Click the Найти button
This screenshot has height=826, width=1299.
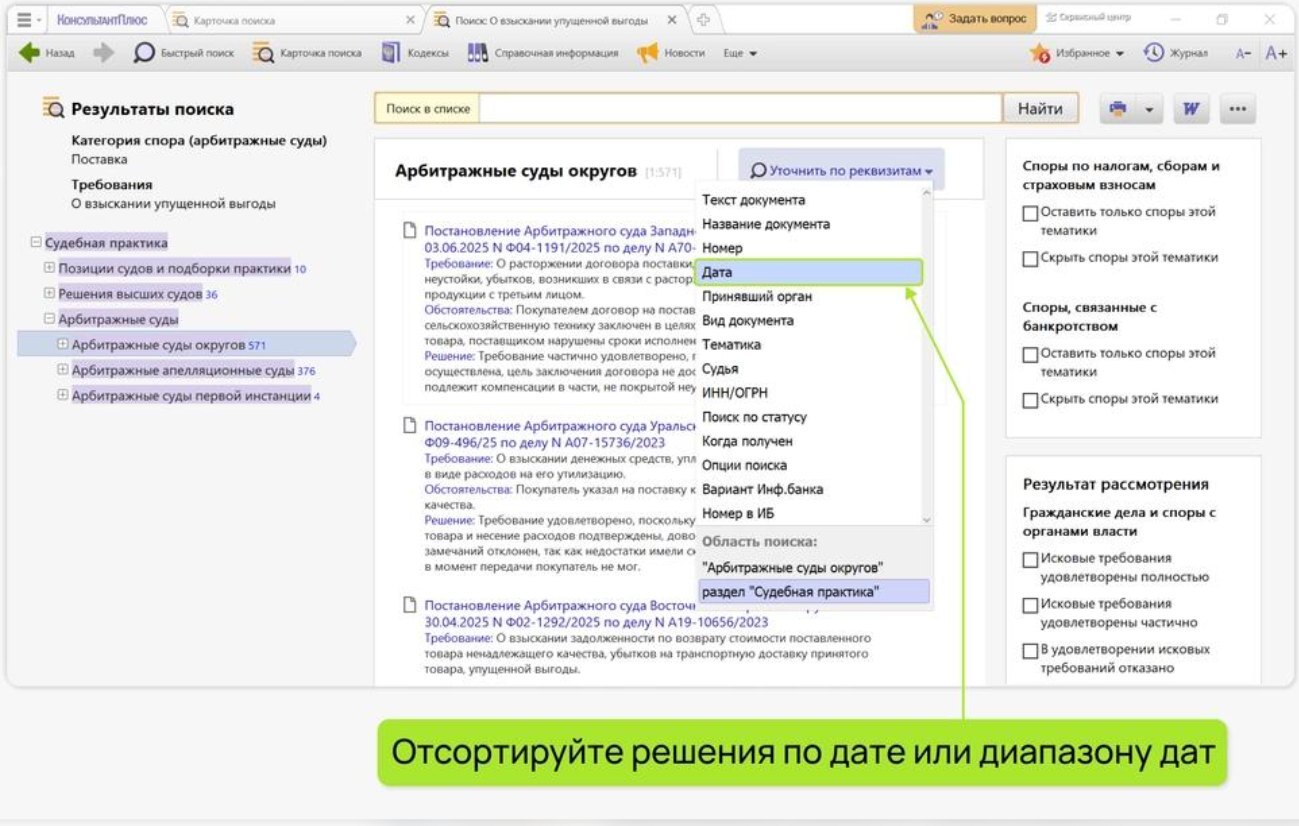[1040, 109]
